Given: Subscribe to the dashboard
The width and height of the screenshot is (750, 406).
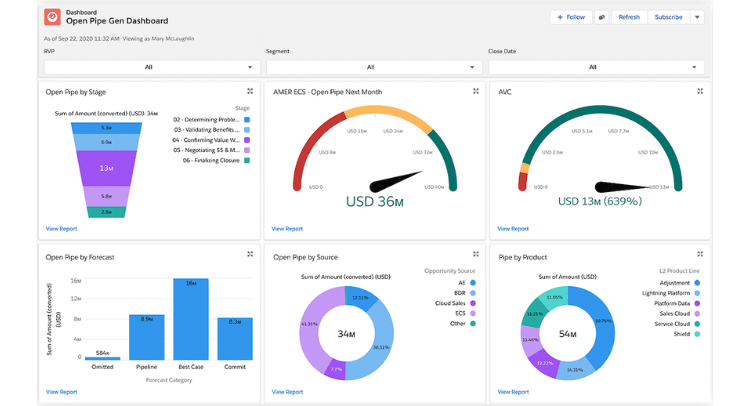Looking at the screenshot, I should (x=668, y=17).
